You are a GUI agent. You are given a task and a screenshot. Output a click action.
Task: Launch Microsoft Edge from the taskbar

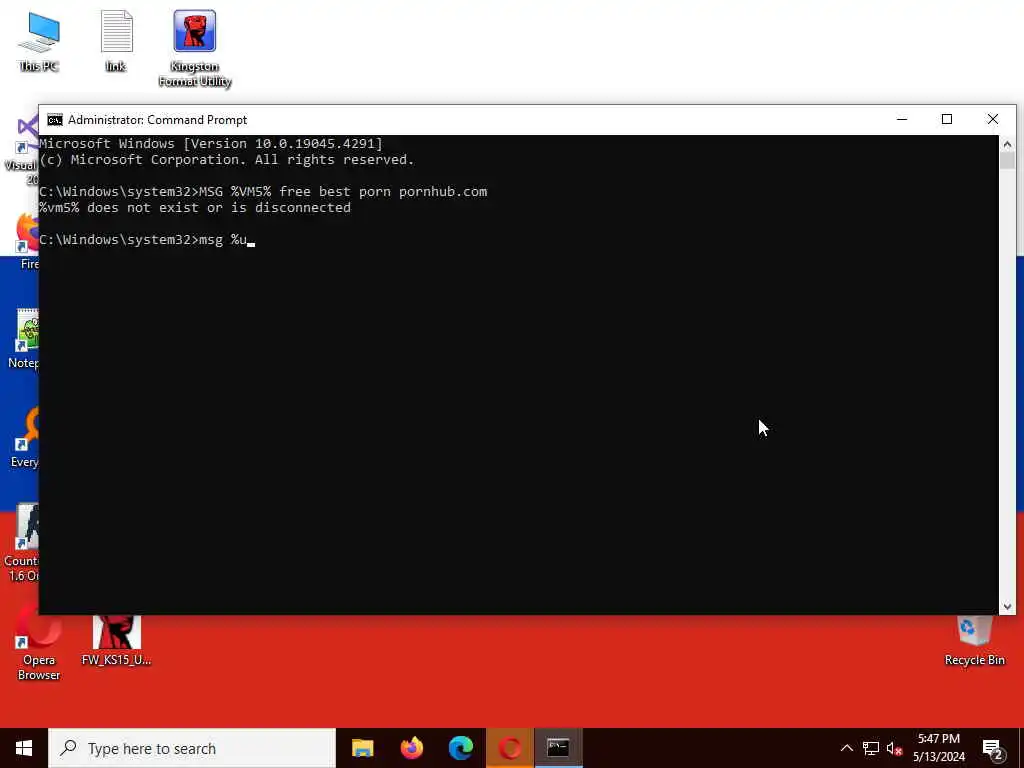click(x=460, y=748)
